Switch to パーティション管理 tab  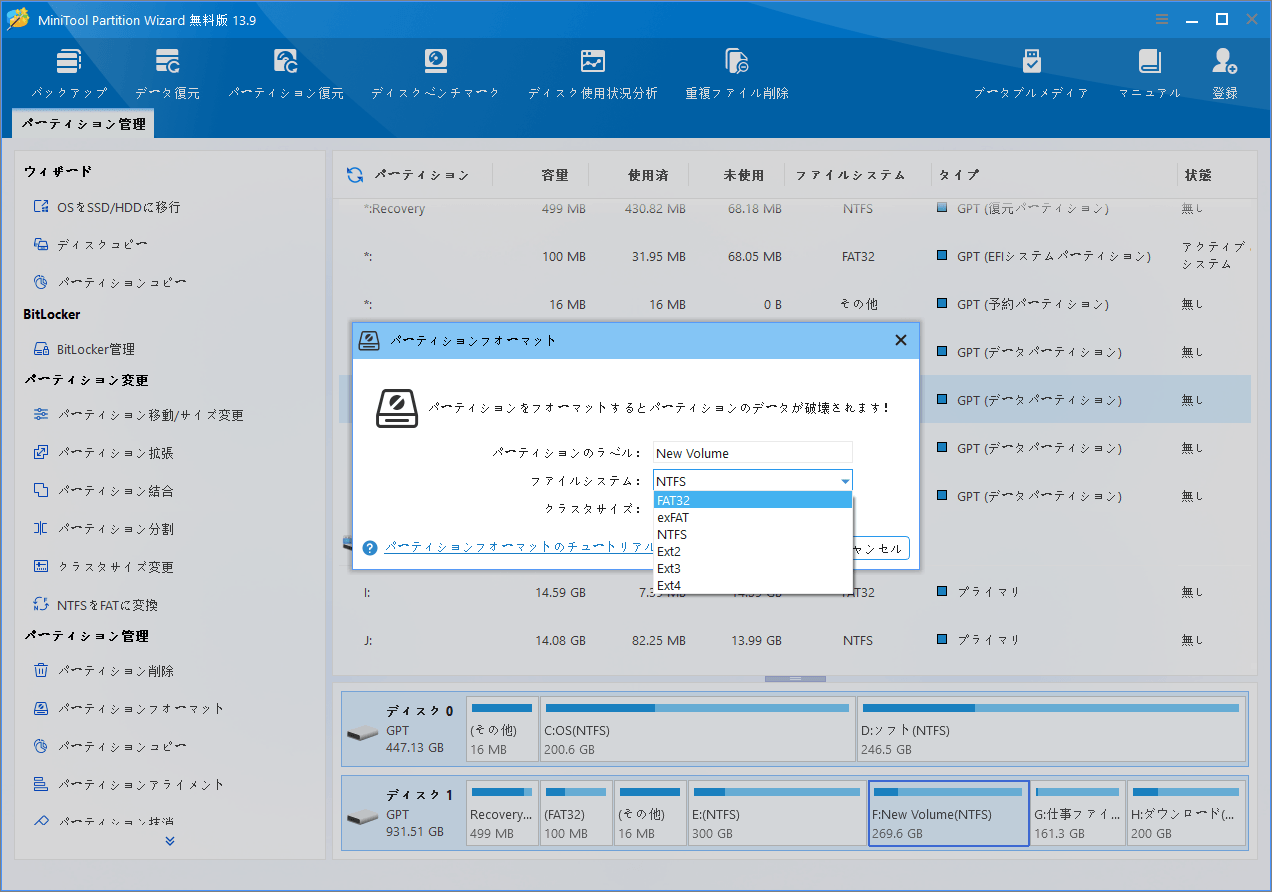(84, 124)
